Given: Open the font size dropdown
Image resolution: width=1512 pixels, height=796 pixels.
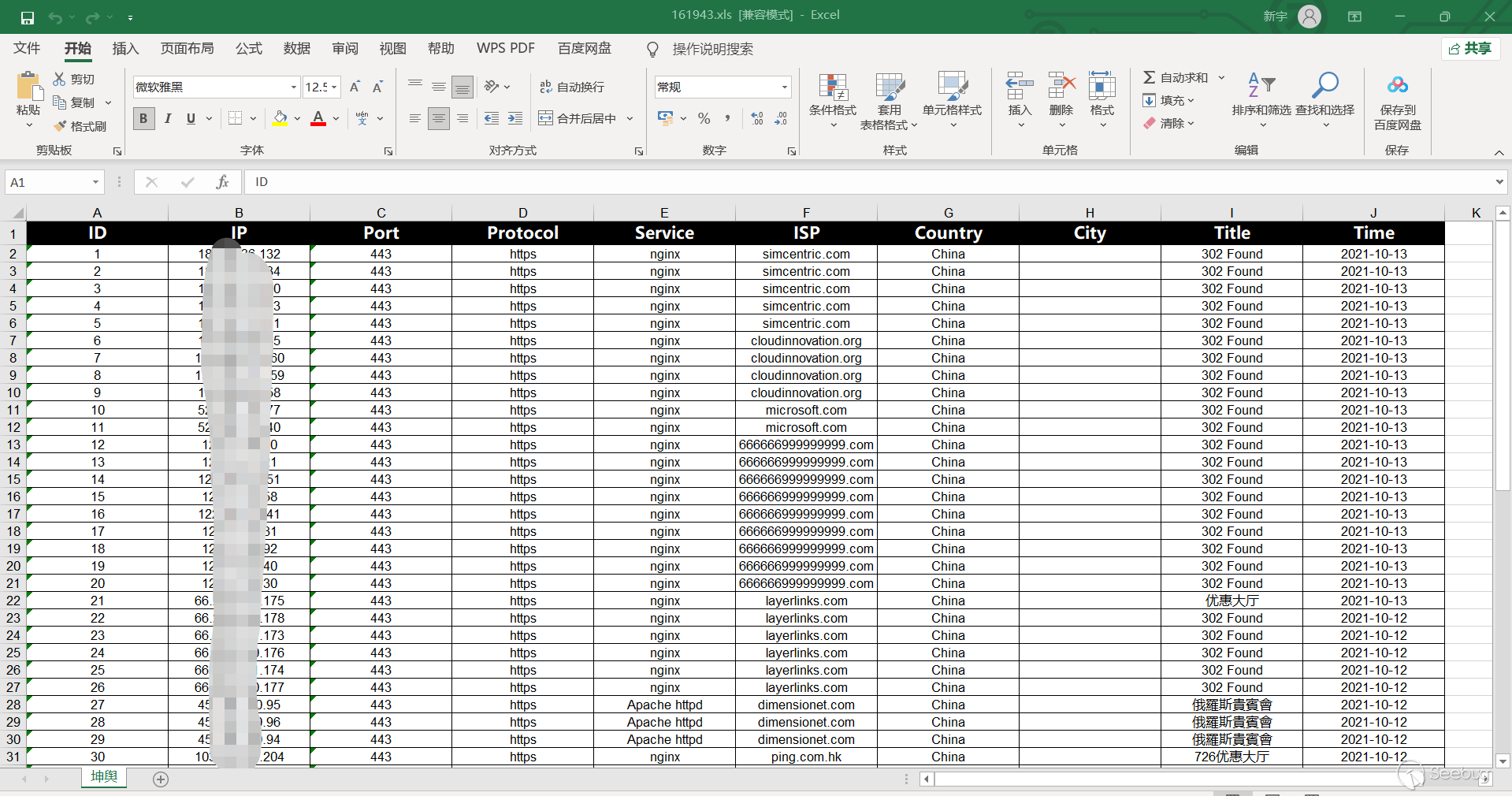Looking at the screenshot, I should pyautogui.click(x=334, y=87).
